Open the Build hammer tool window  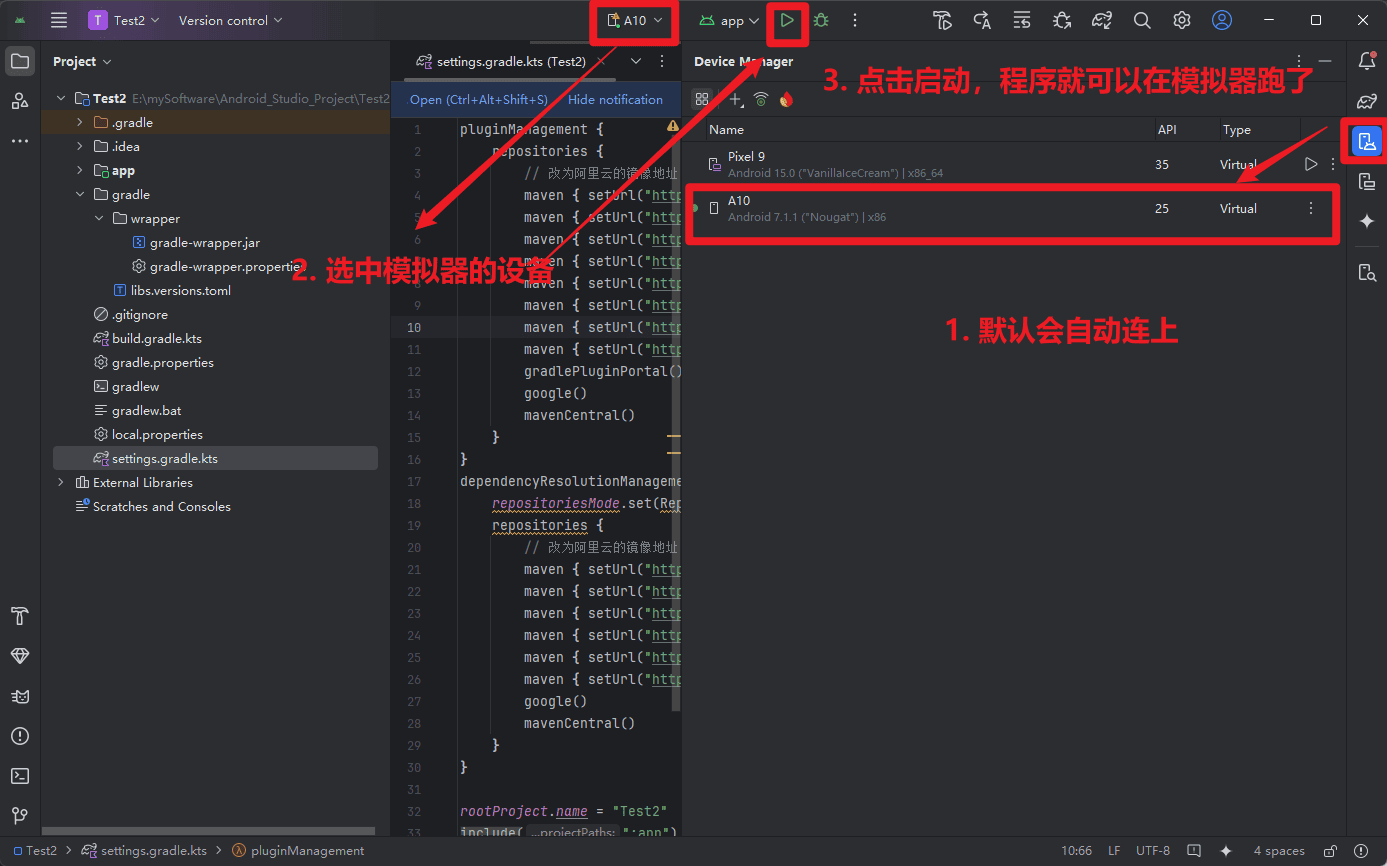[x=19, y=614]
